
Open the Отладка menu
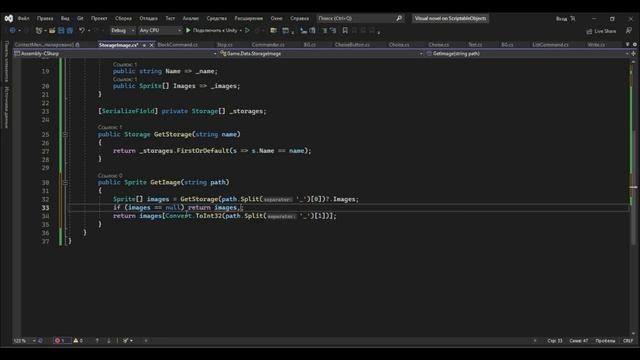tap(149, 18)
